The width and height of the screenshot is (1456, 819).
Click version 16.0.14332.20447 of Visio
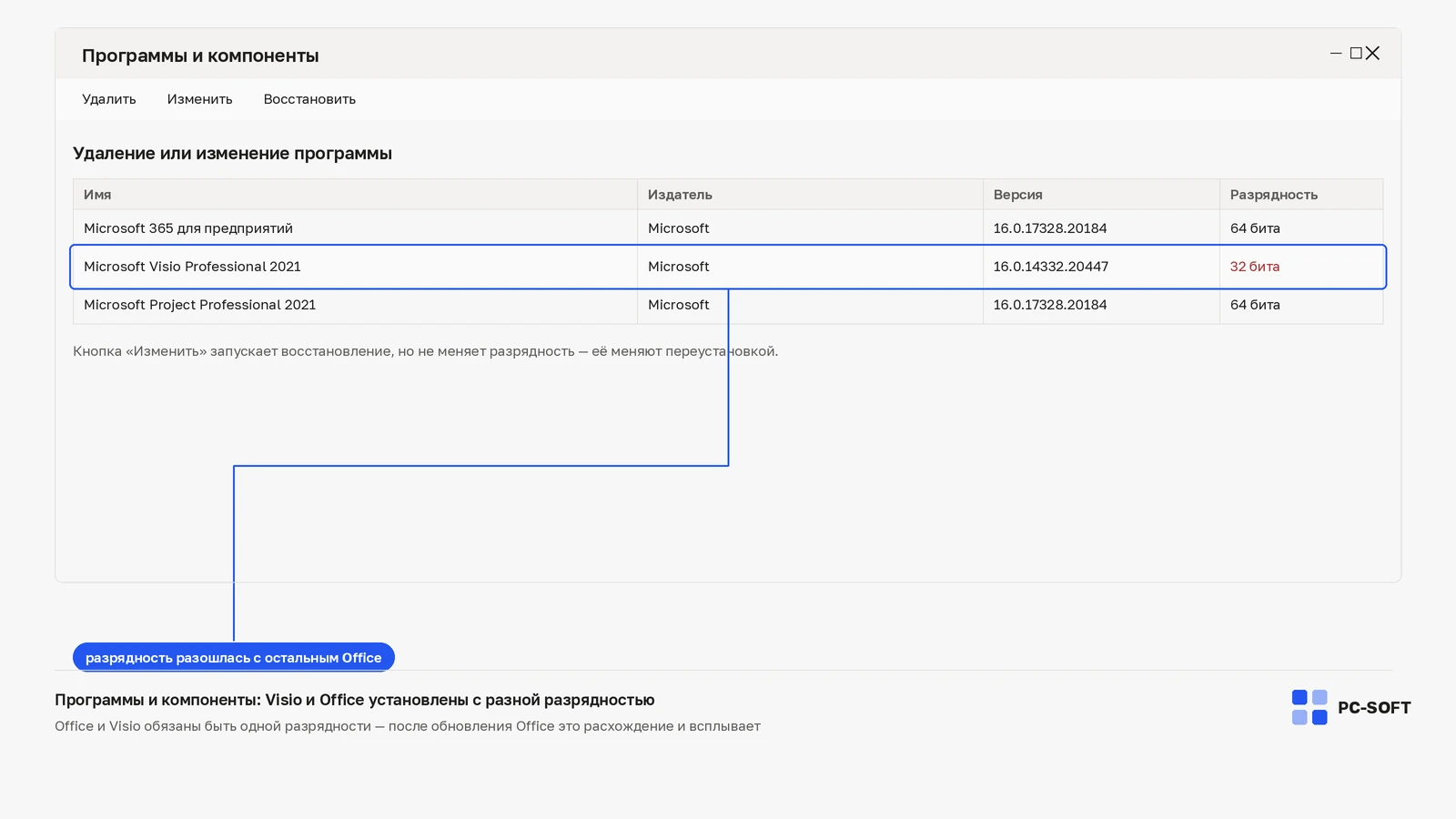click(x=1050, y=267)
